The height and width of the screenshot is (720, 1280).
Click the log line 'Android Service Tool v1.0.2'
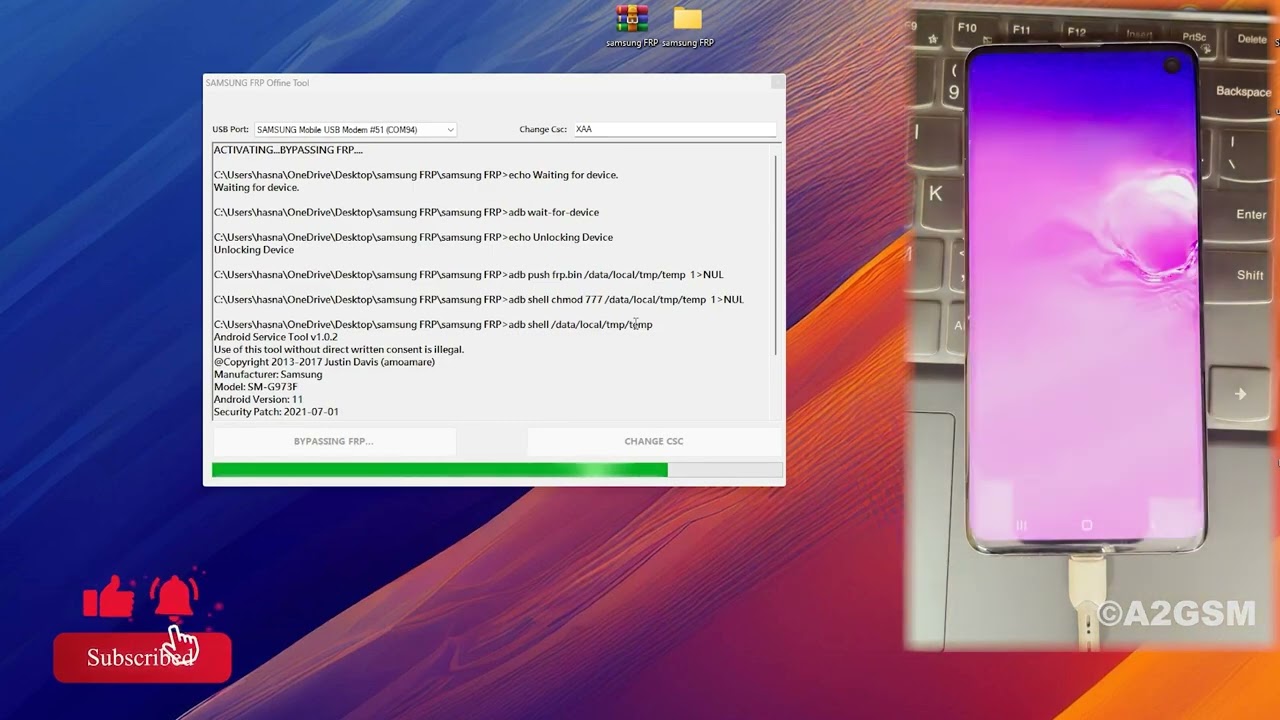coord(276,337)
